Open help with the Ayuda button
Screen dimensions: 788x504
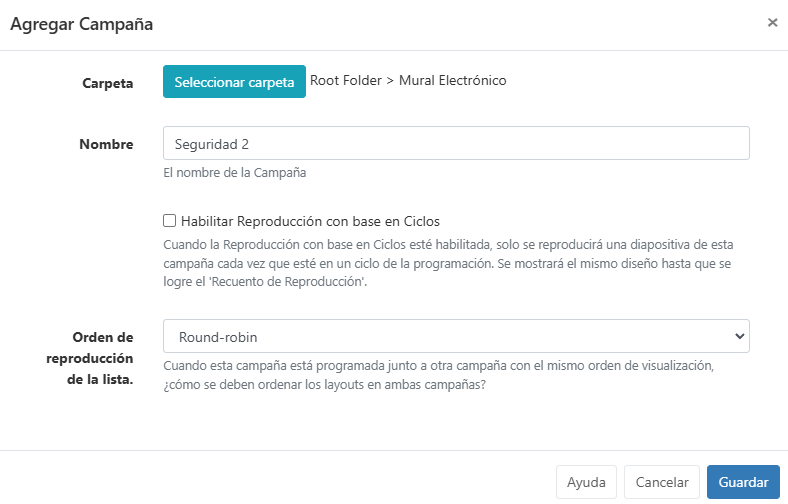pos(586,482)
